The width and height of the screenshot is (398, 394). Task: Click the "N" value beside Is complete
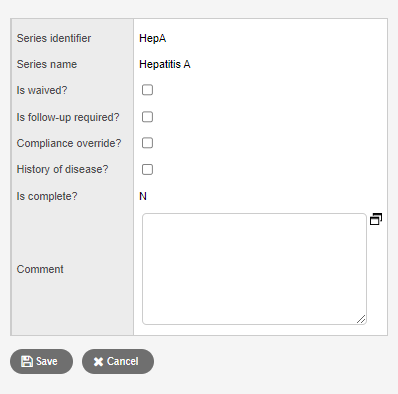click(143, 196)
